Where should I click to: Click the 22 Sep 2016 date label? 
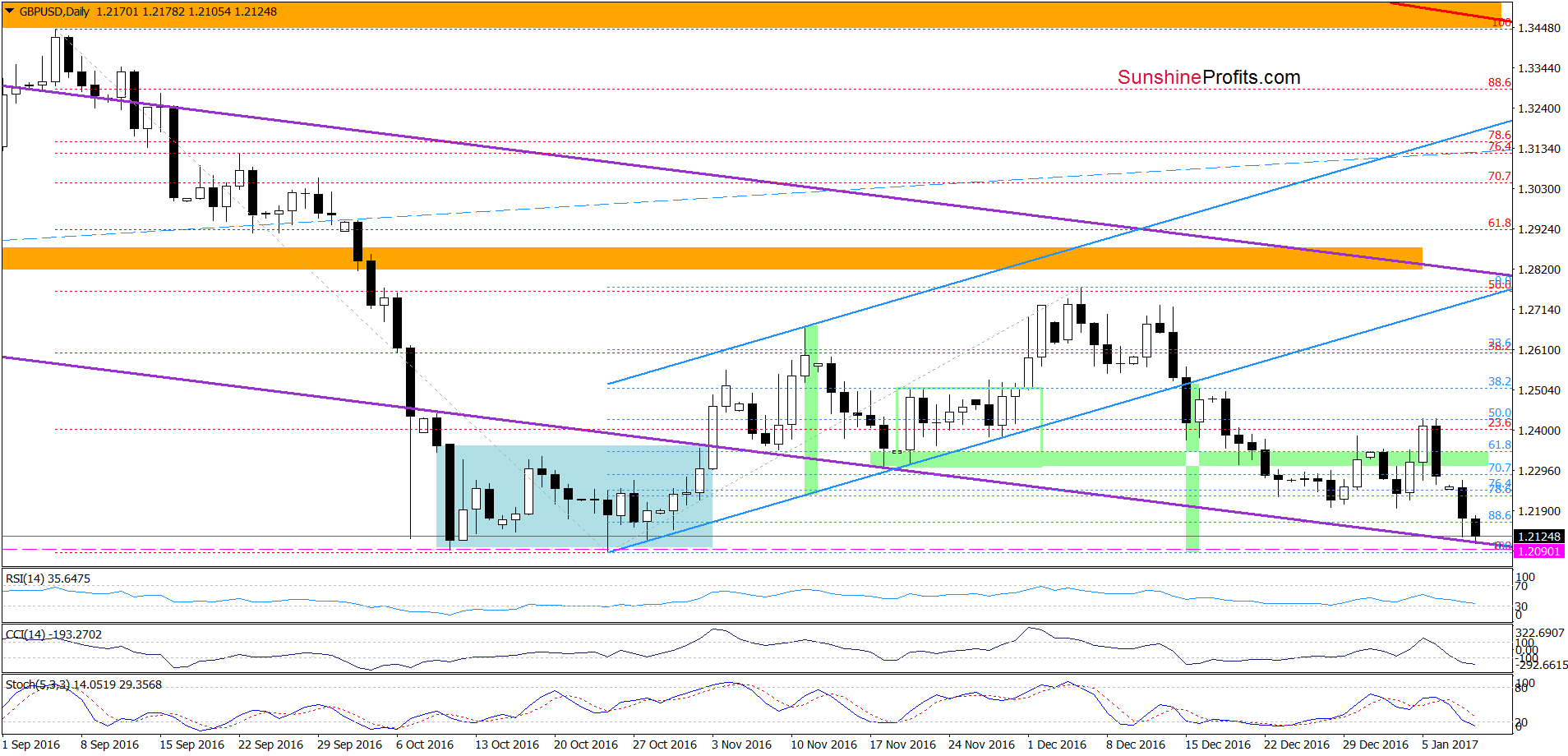pyautogui.click(x=270, y=744)
